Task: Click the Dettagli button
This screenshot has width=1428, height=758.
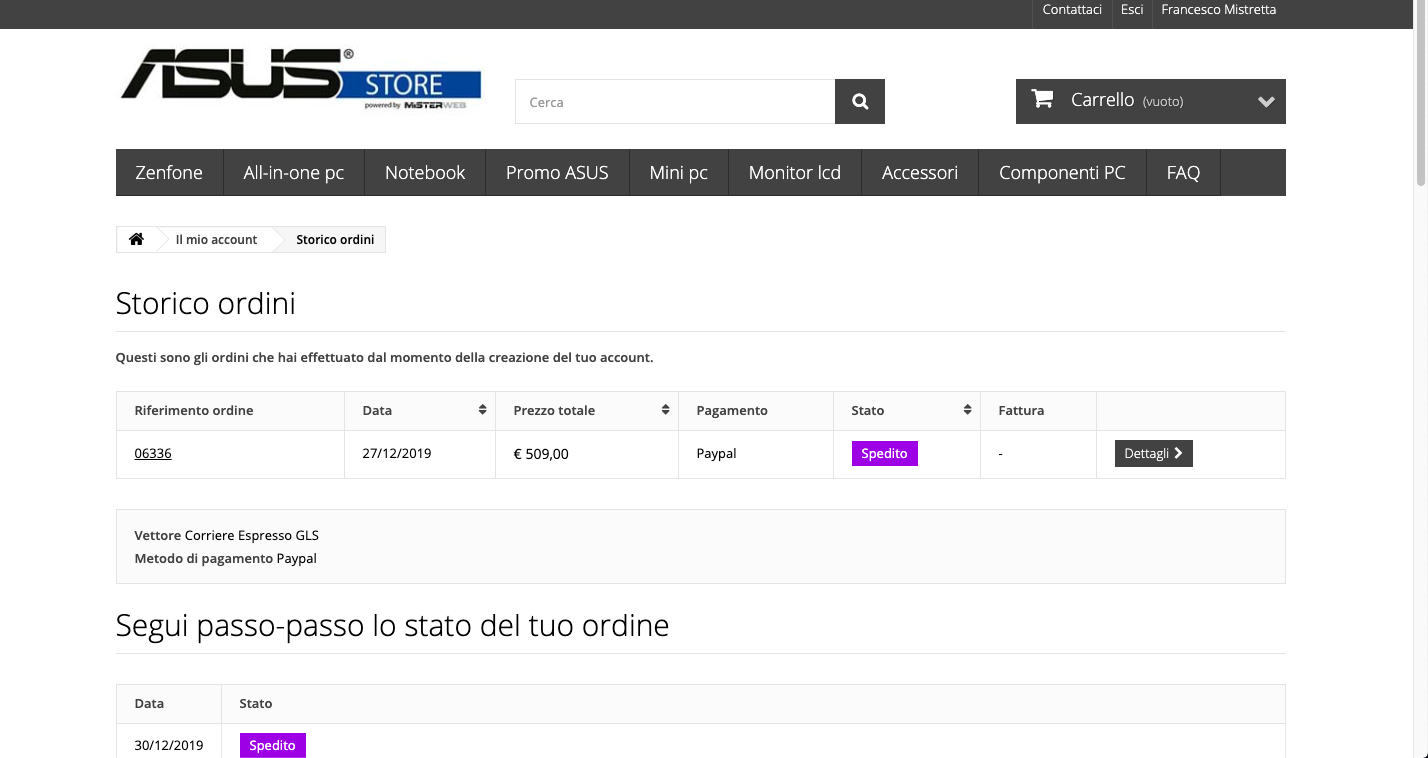Action: tap(1153, 454)
